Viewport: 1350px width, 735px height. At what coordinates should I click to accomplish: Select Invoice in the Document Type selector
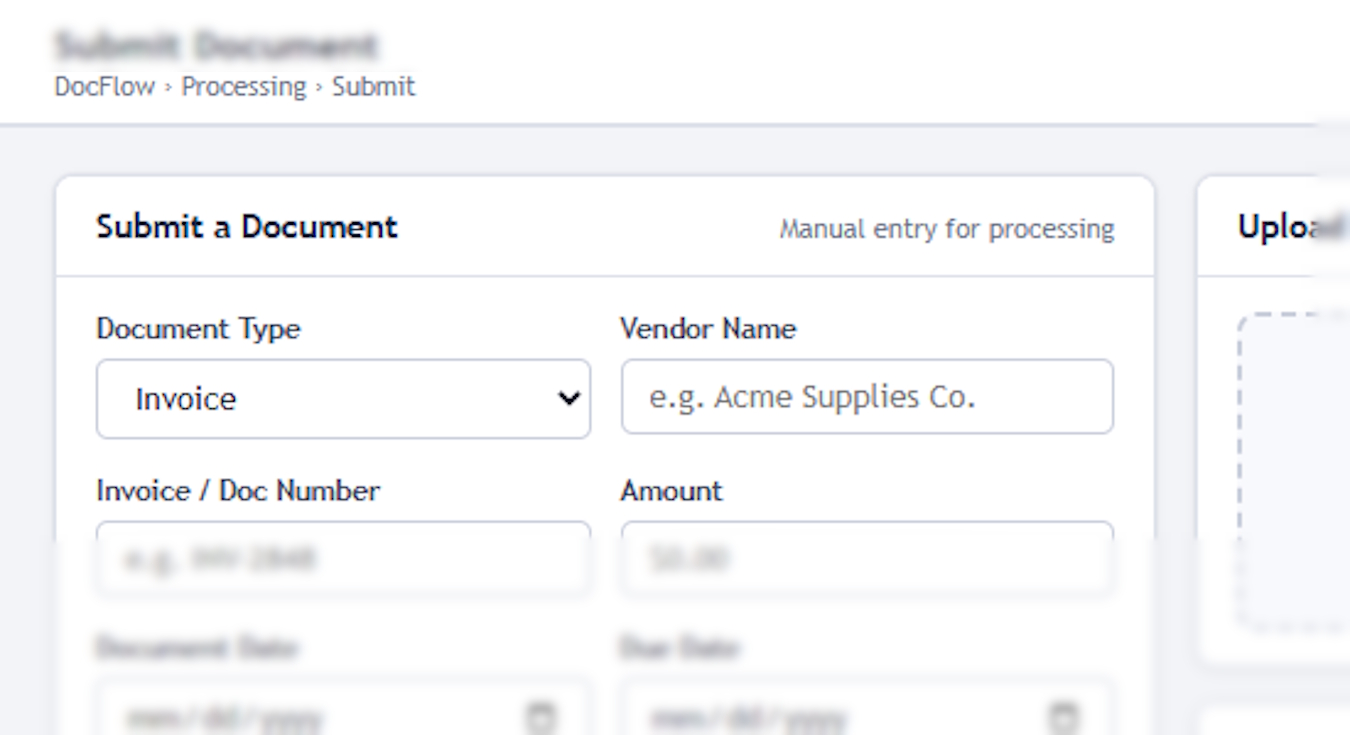[344, 398]
